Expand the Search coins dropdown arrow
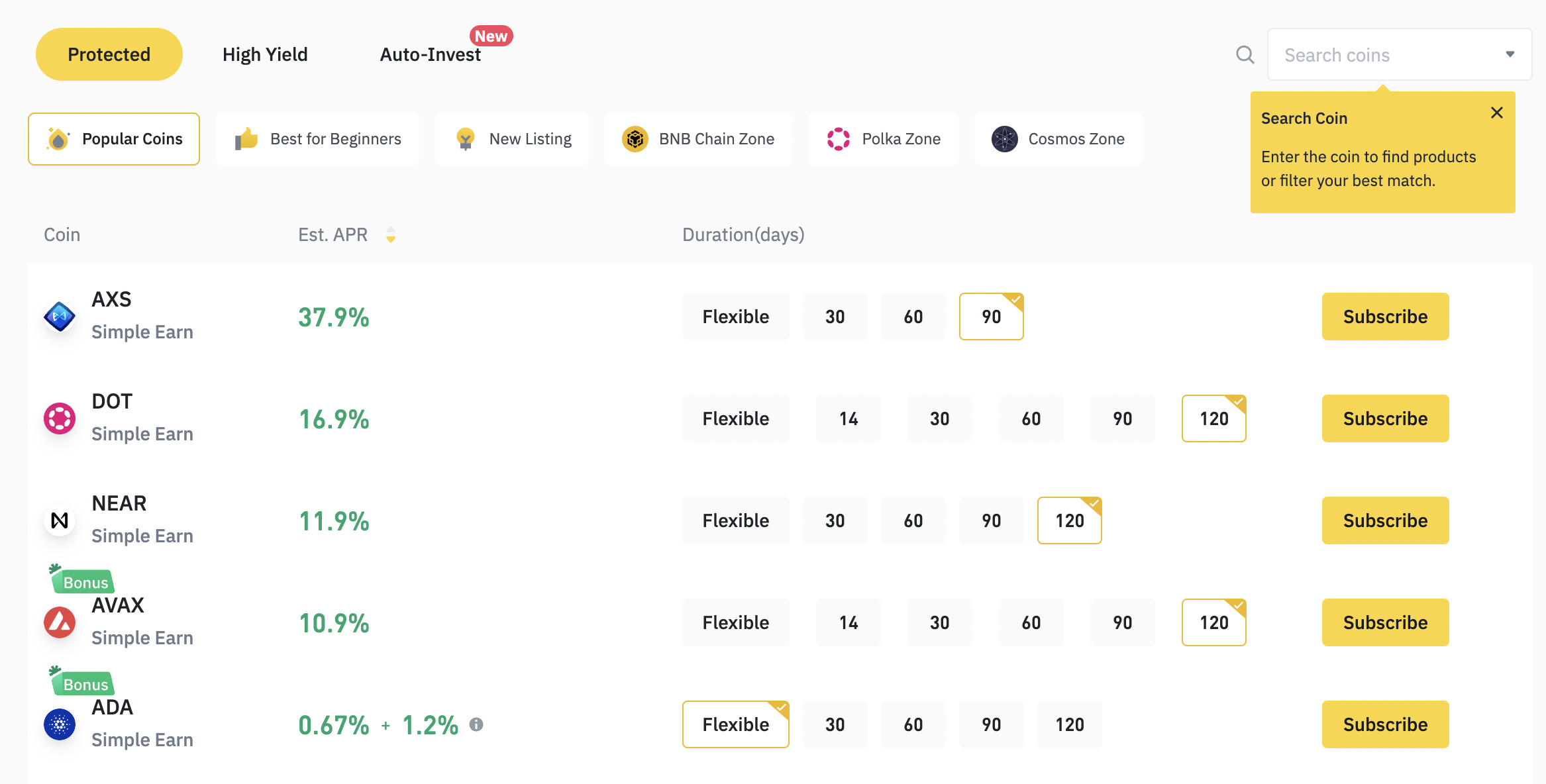The image size is (1546, 784). pyautogui.click(x=1510, y=54)
